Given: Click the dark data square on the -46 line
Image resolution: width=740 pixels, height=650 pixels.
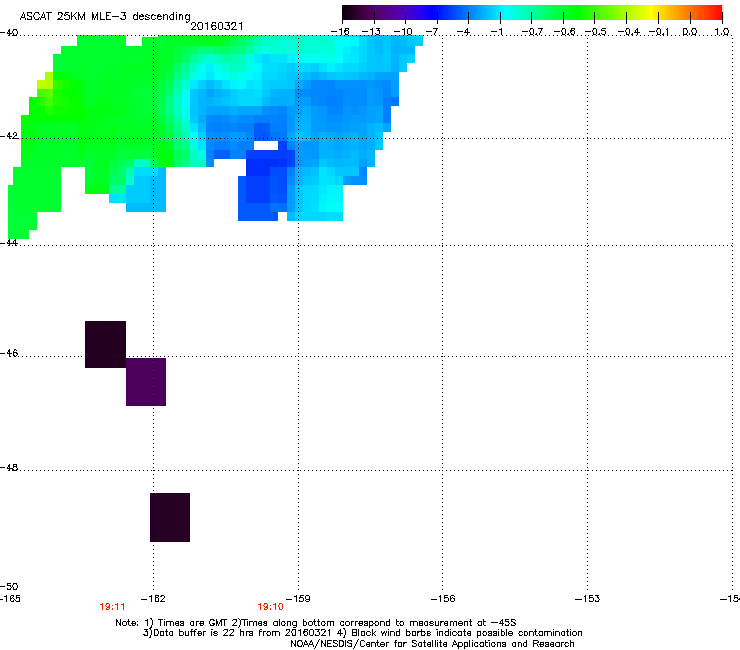Looking at the screenshot, I should point(105,345).
